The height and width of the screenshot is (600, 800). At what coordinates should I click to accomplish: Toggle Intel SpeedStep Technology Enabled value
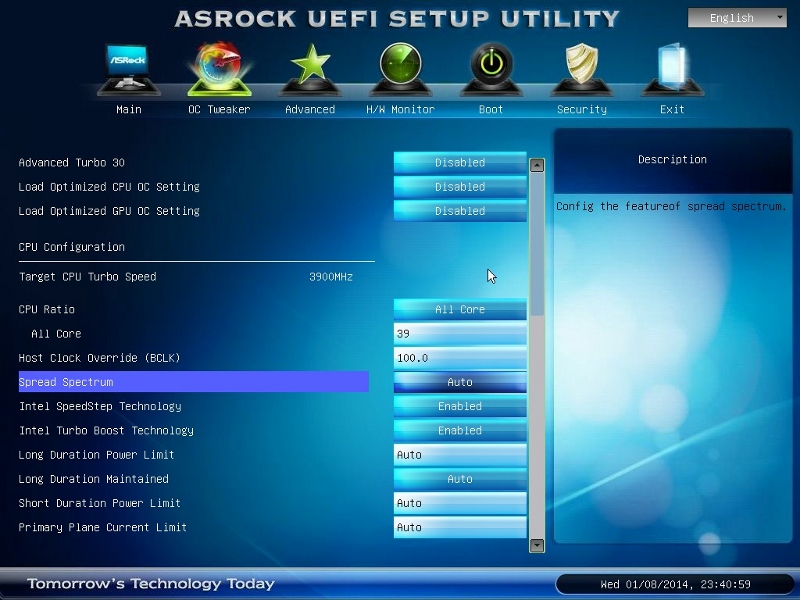pos(460,406)
